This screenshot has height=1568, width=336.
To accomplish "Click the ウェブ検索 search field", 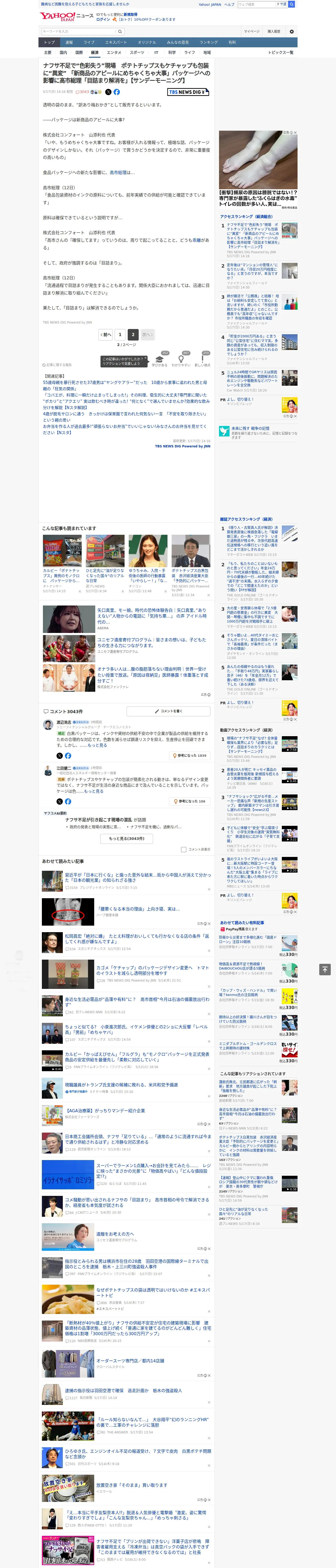I will pos(257,4).
